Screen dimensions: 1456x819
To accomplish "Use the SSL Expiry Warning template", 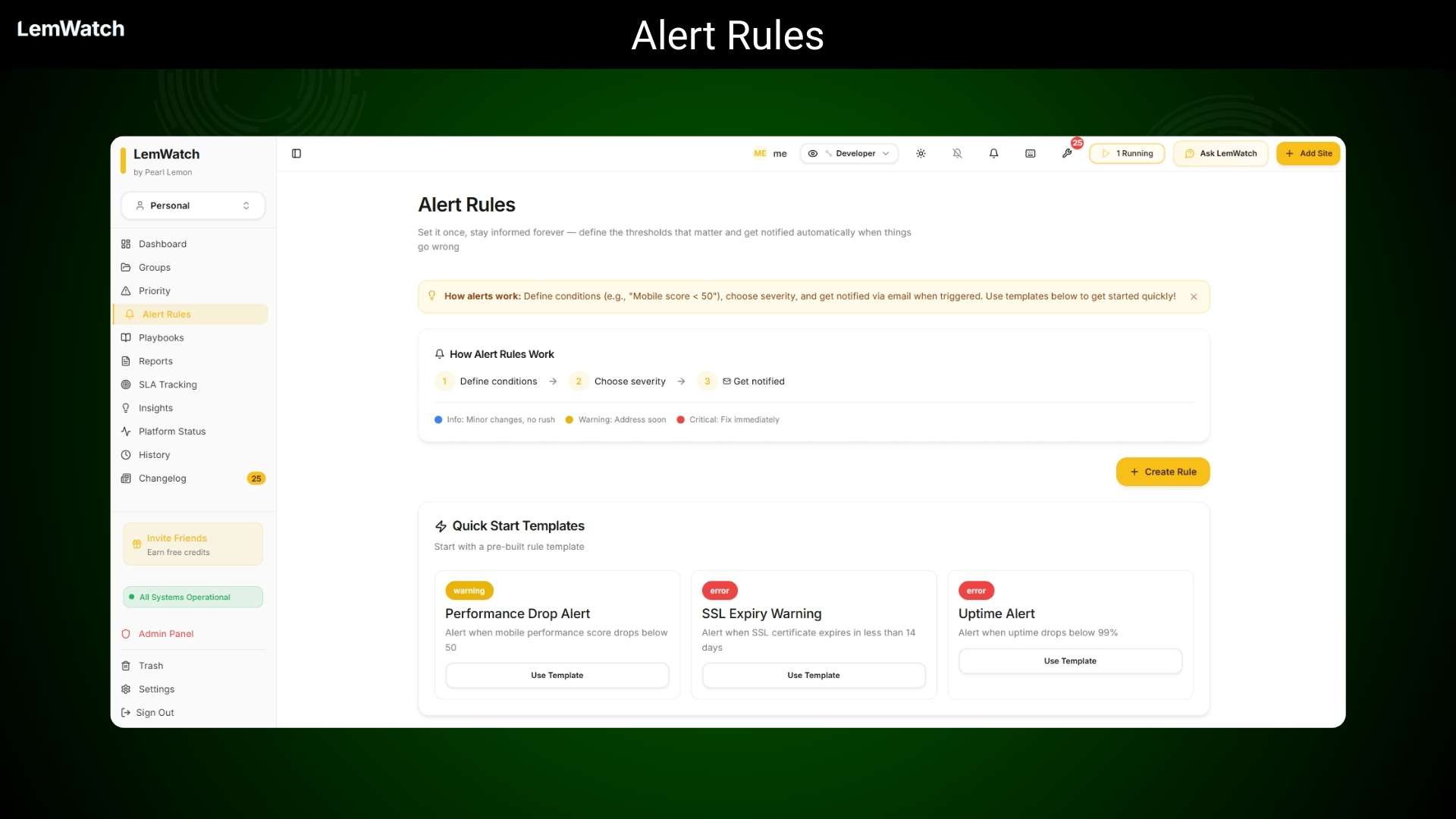I will (813, 675).
